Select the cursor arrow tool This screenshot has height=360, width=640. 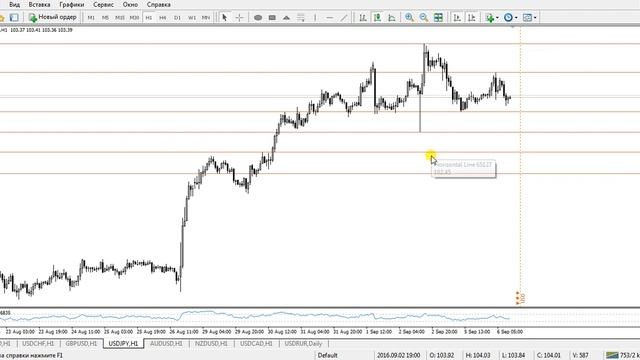224,18
